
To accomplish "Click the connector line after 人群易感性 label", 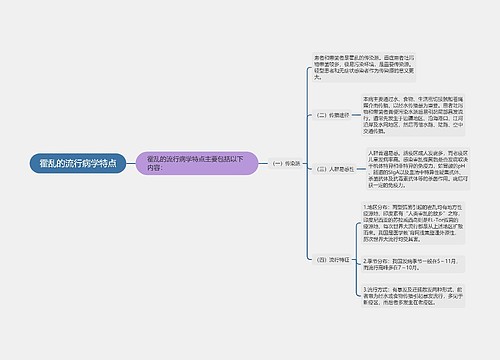I will [362, 169].
